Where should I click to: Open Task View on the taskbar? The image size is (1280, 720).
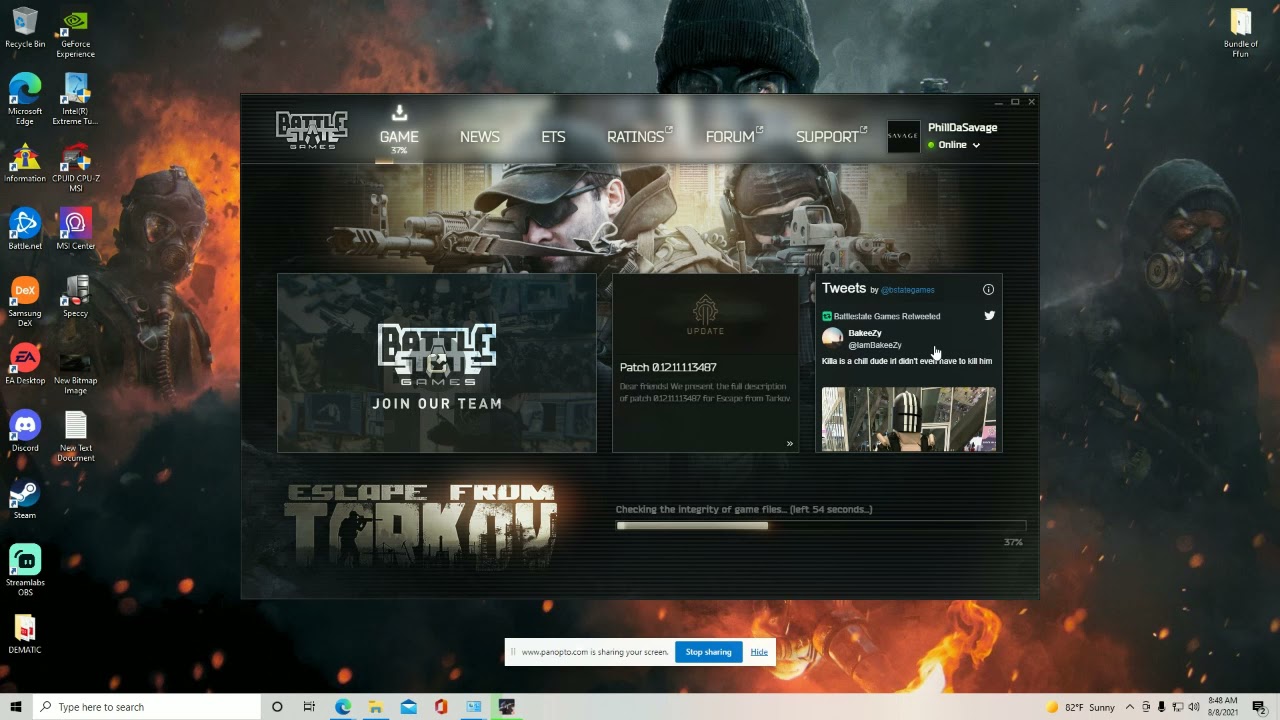pos(309,707)
